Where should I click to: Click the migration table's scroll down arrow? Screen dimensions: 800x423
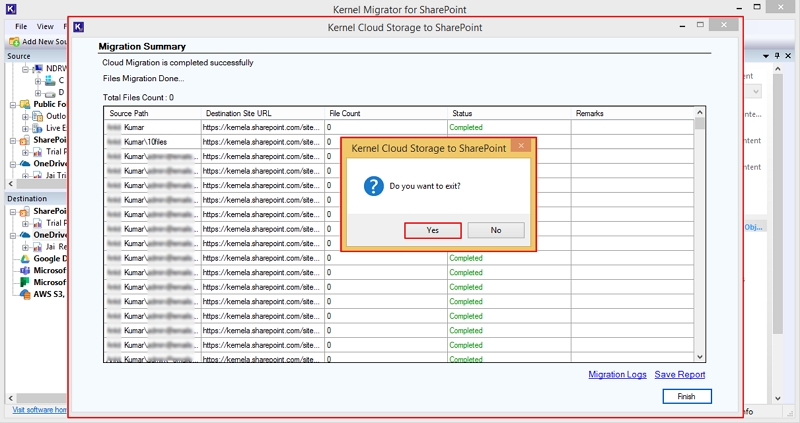699,357
